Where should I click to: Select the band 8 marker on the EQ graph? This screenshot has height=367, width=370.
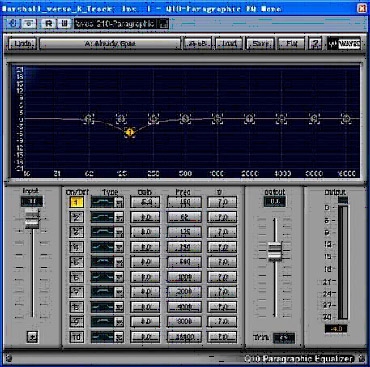282,119
